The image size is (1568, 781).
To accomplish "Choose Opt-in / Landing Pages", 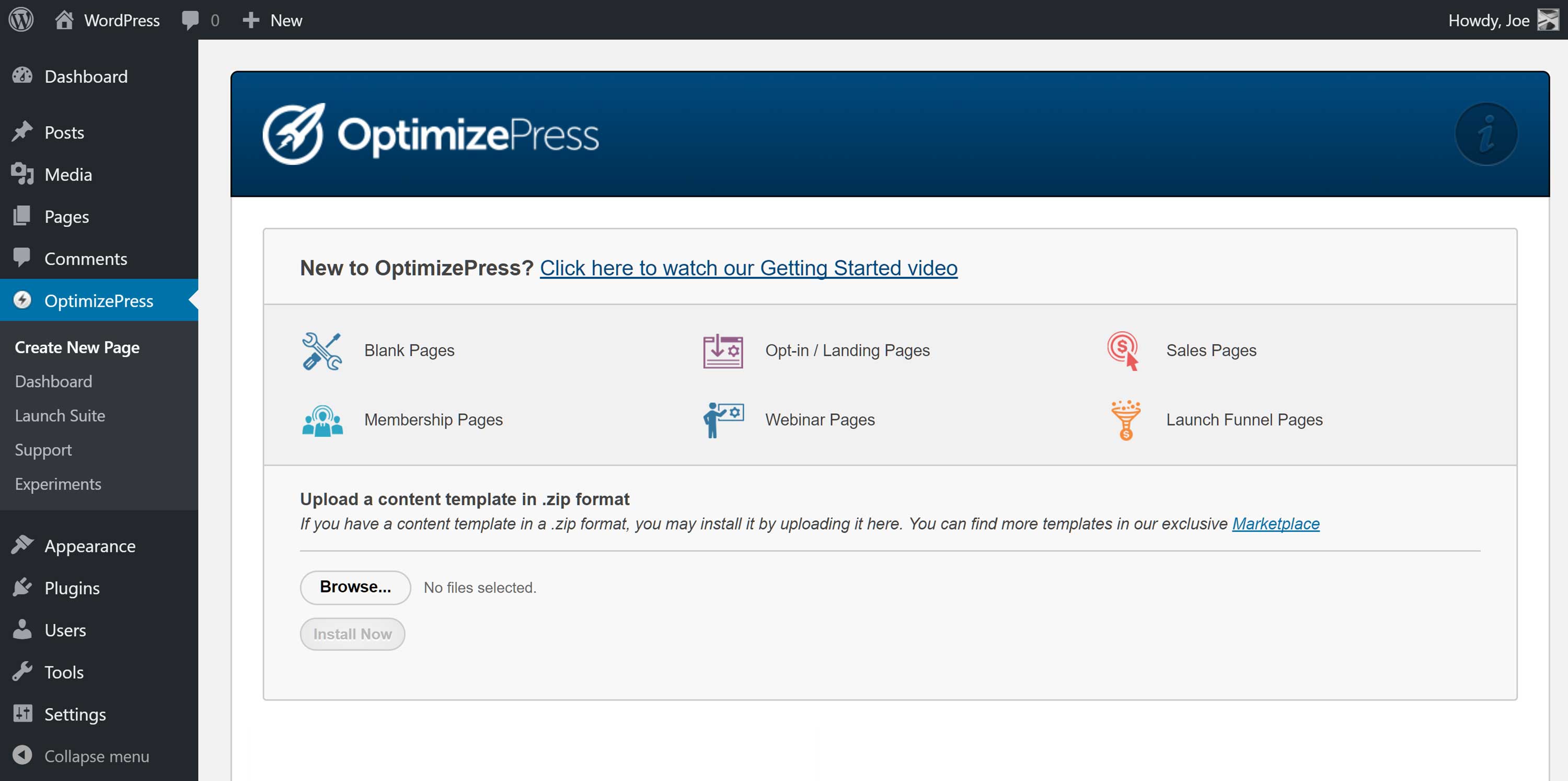I will 847,351.
